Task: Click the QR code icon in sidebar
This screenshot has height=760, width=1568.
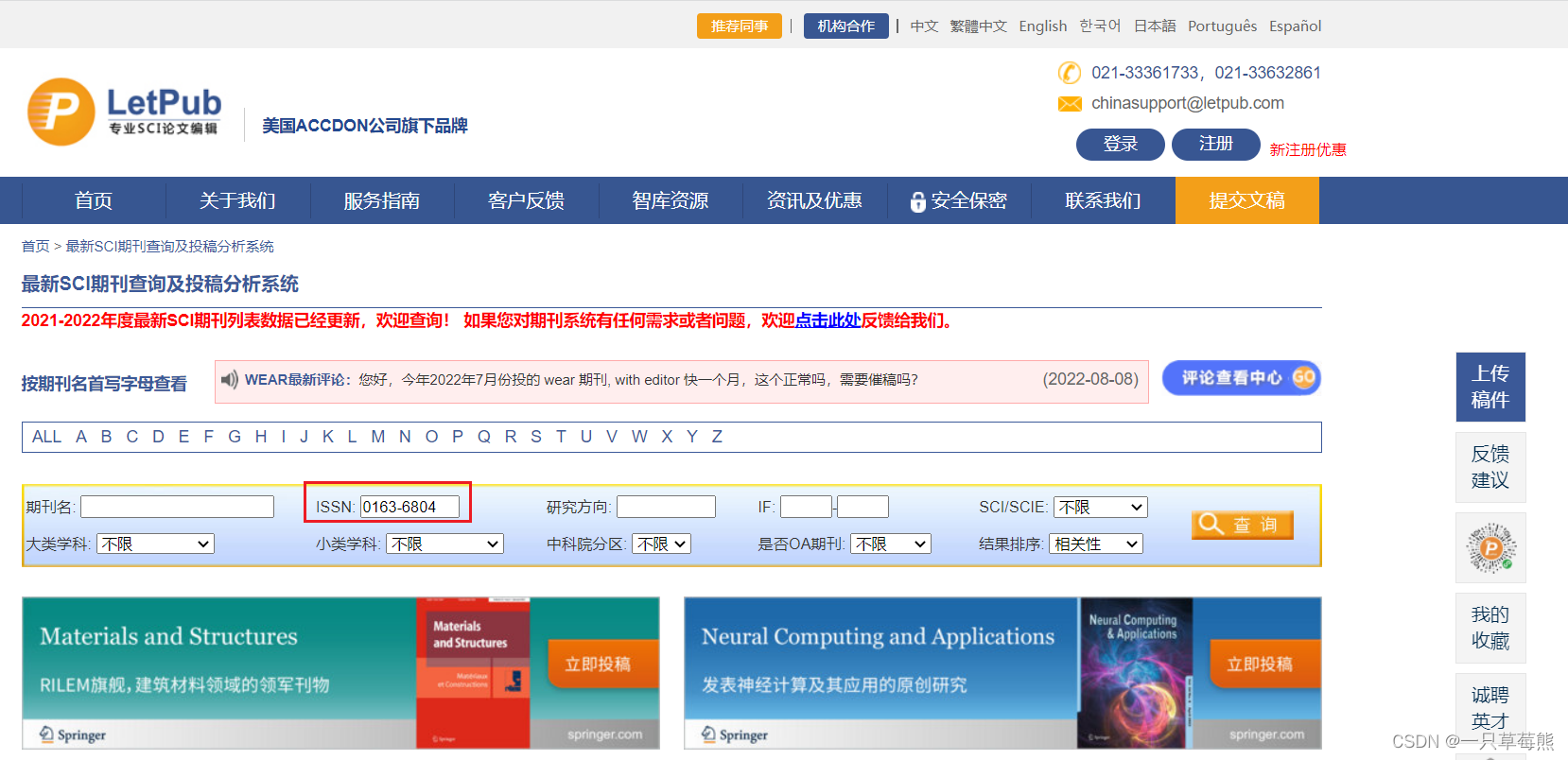Action: (1490, 548)
